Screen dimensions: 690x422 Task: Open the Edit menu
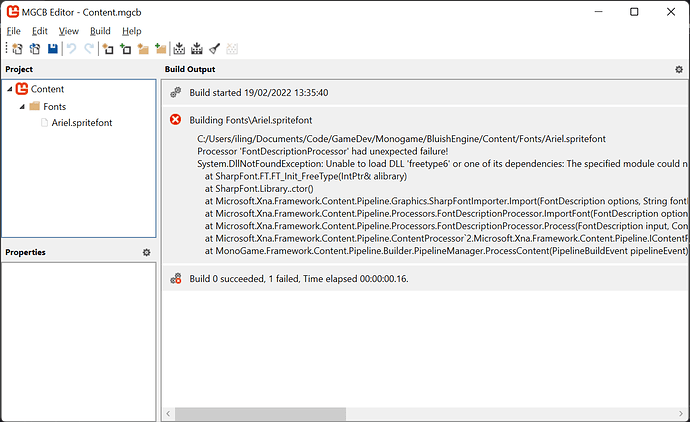(40, 31)
